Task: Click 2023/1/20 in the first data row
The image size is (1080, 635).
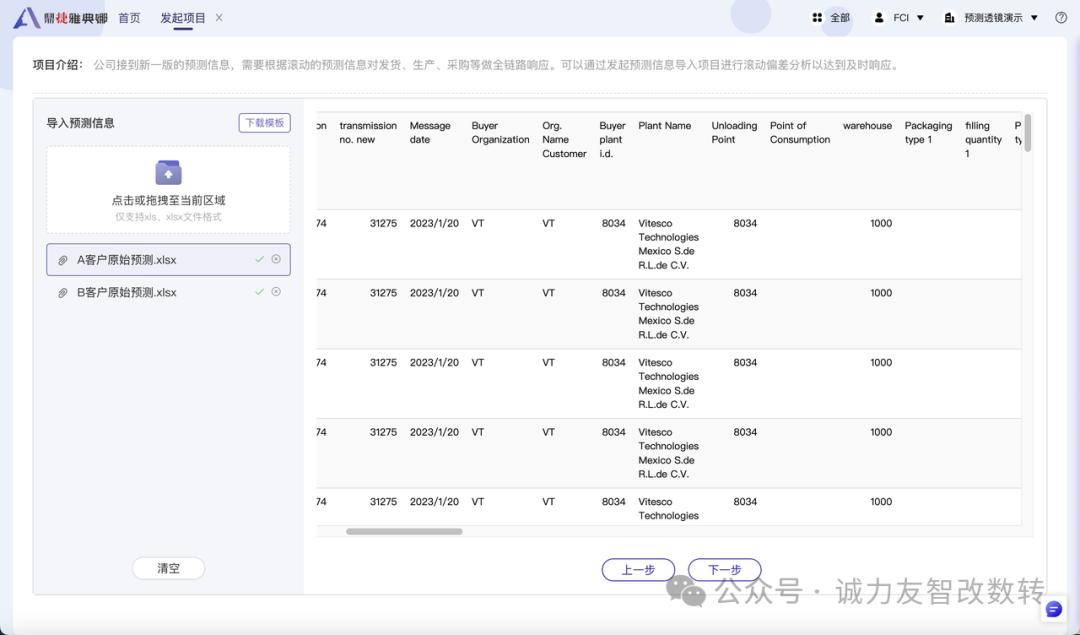Action: tap(434, 224)
